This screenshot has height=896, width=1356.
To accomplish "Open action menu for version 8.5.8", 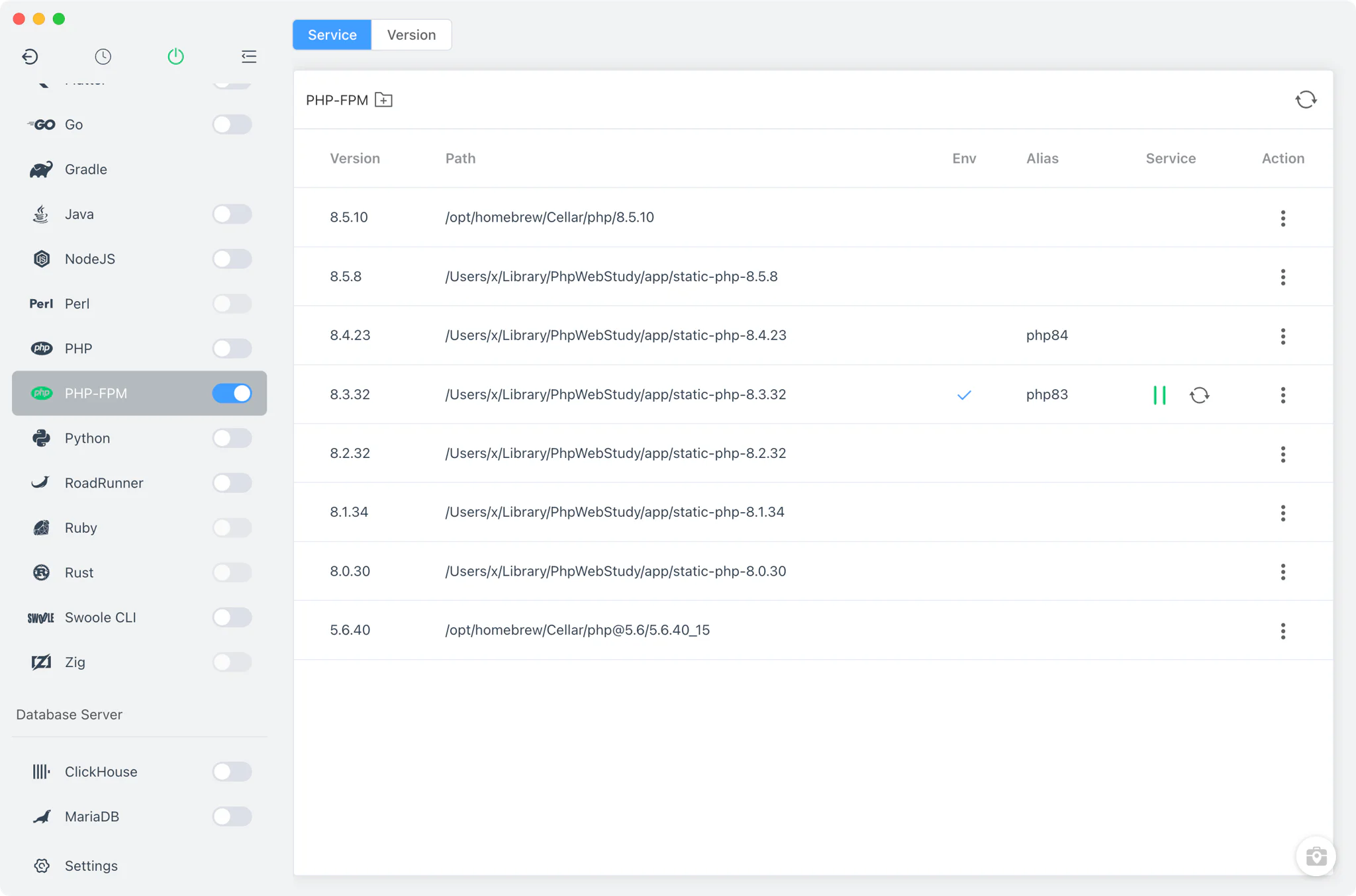I will coord(1283,277).
